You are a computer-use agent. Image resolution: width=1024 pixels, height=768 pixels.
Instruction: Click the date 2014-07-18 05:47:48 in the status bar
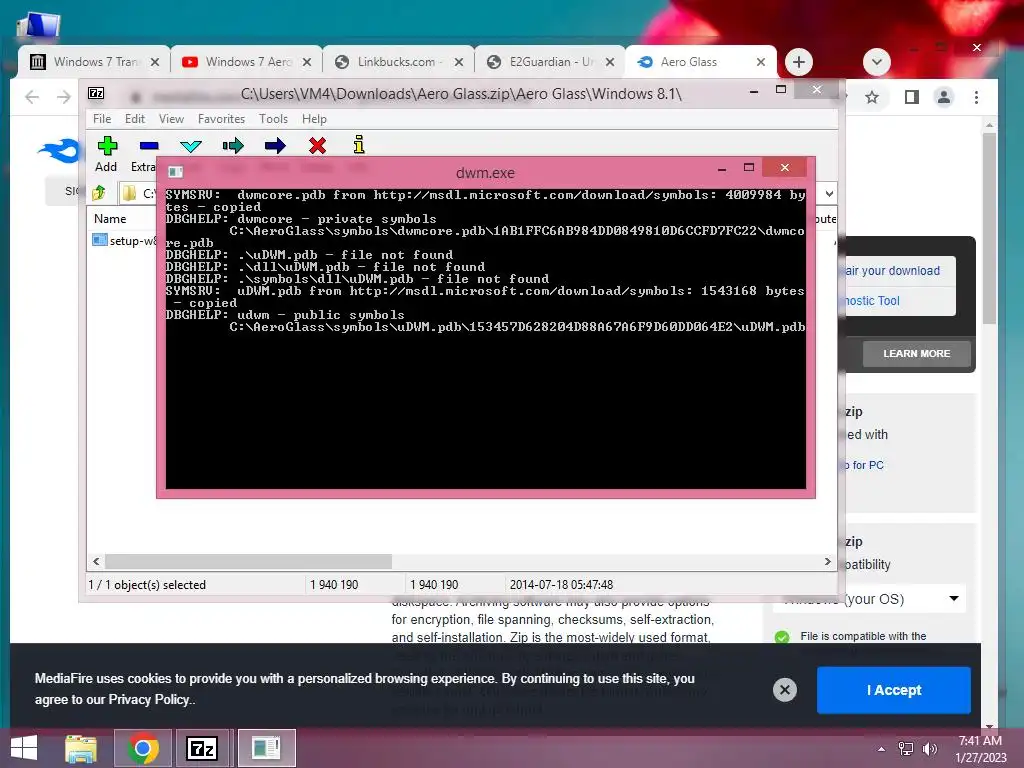click(562, 584)
